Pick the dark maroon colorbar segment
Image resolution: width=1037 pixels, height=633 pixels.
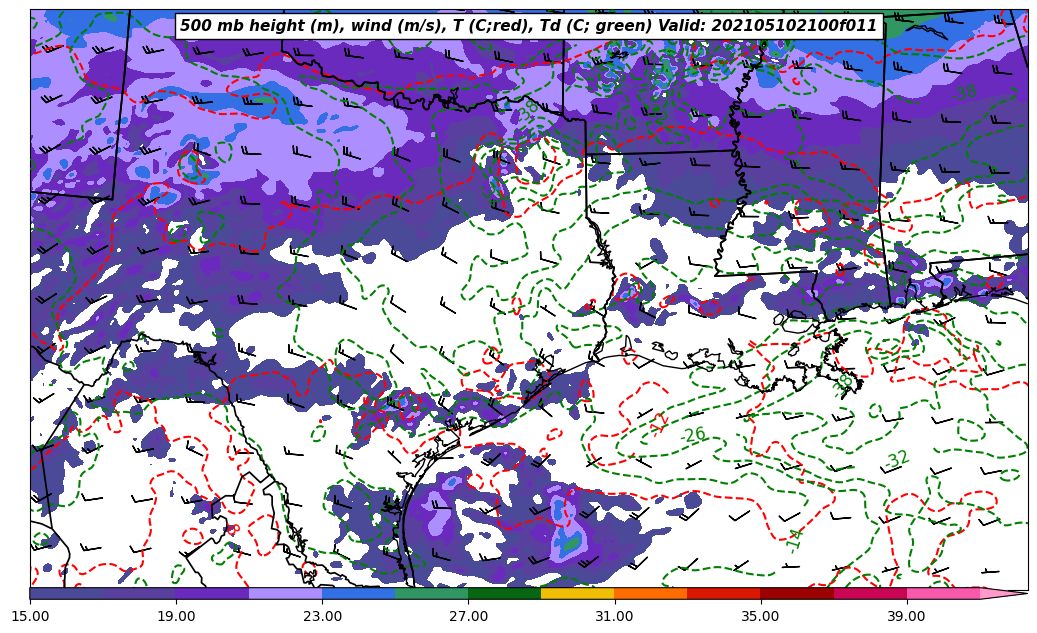[x=797, y=593]
